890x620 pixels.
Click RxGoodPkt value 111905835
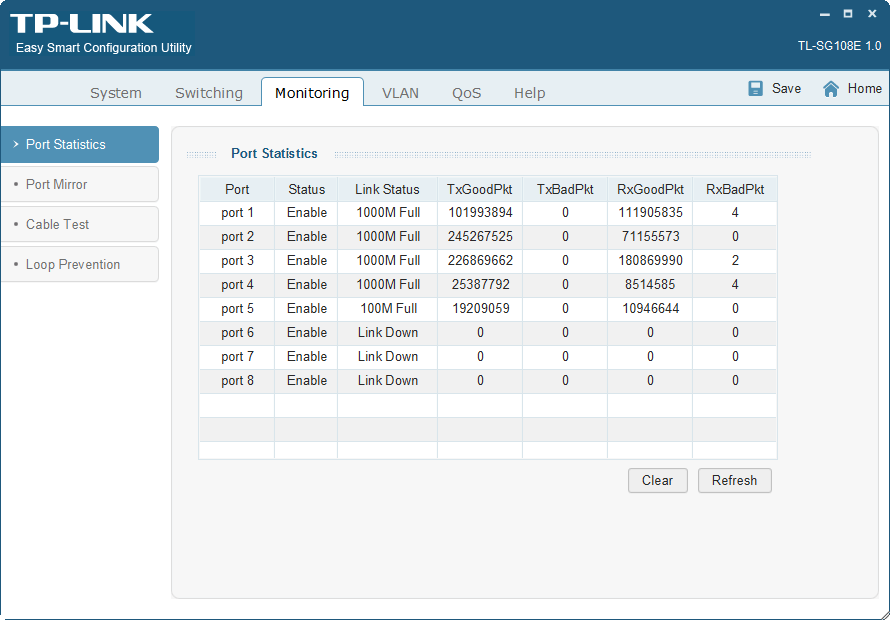click(x=650, y=213)
